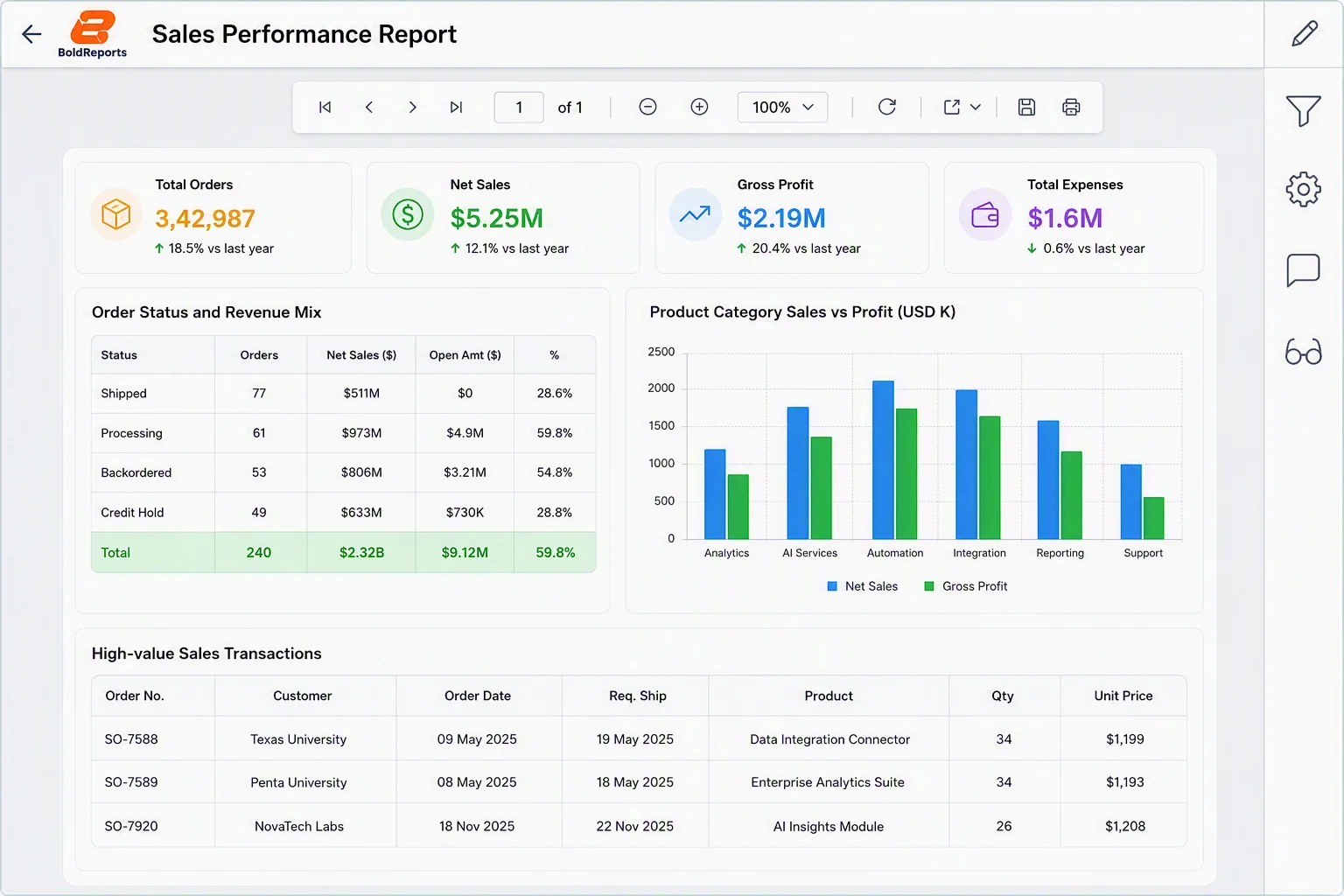
Task: Jump to the first report page
Action: tap(325, 108)
